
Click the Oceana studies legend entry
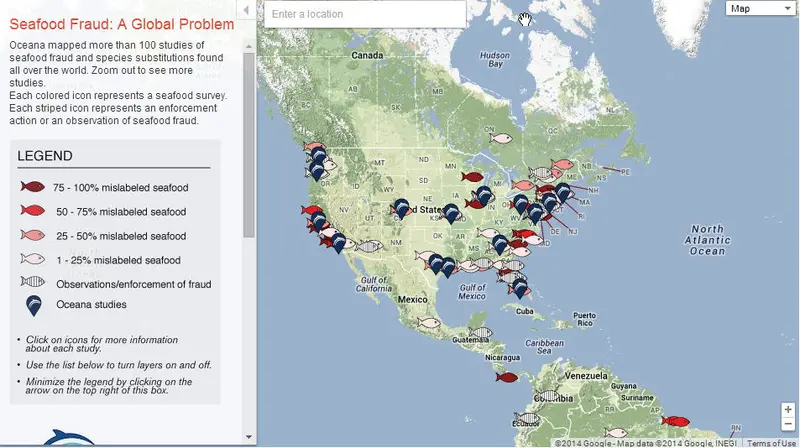coord(76,305)
